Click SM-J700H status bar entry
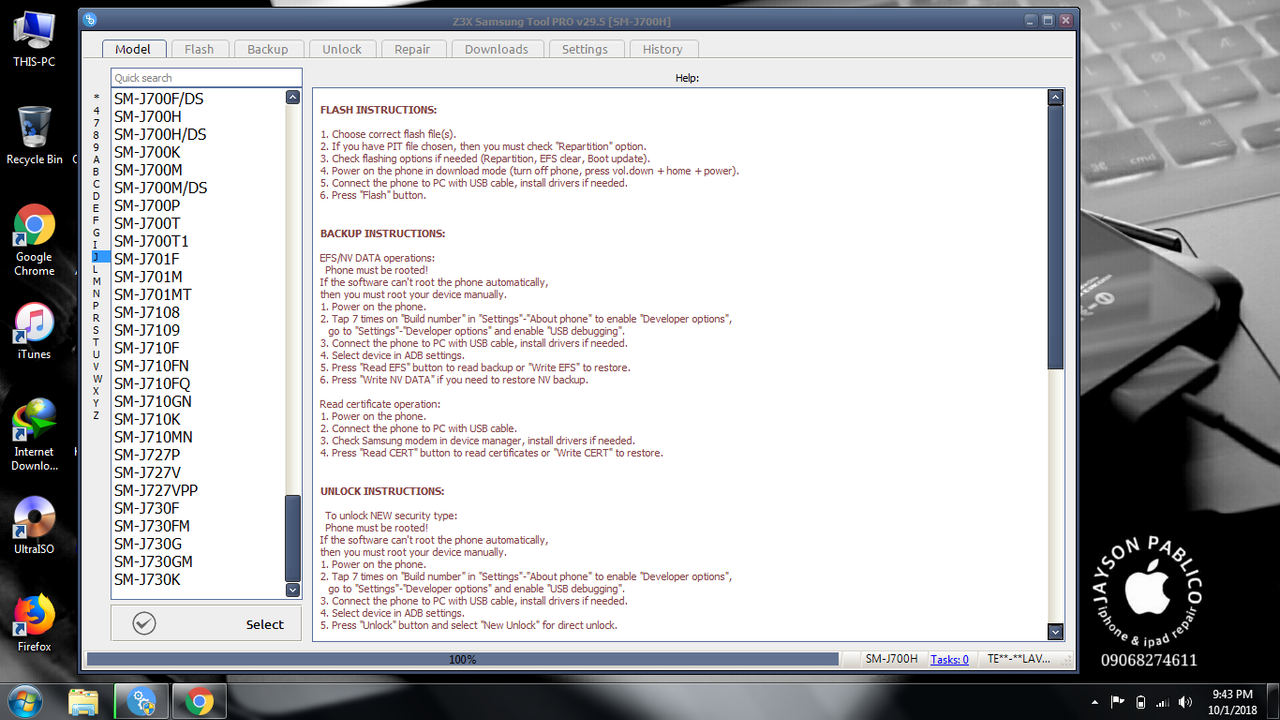1280x720 pixels. click(x=892, y=659)
